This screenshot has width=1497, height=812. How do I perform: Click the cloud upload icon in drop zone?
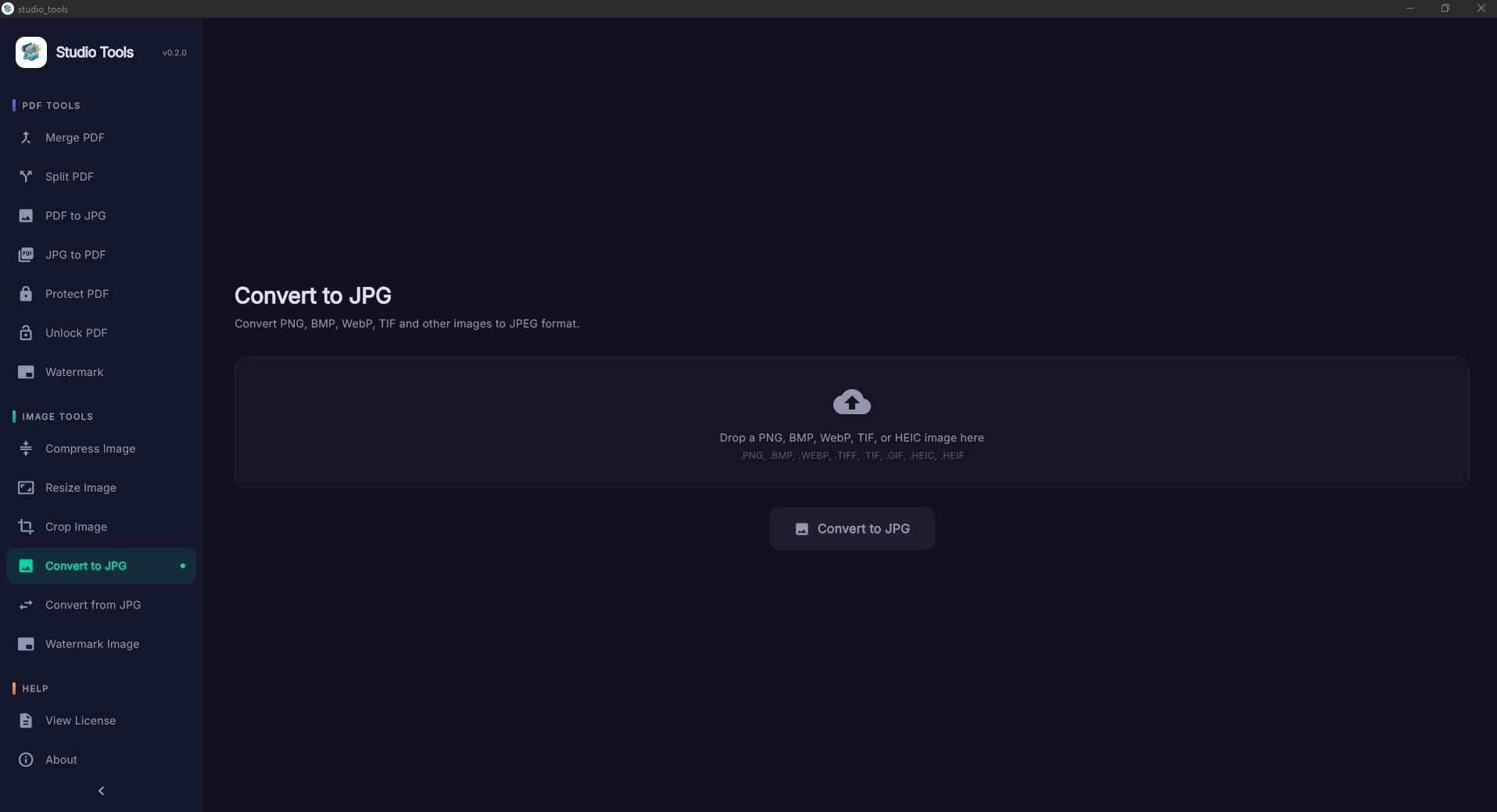point(851,402)
